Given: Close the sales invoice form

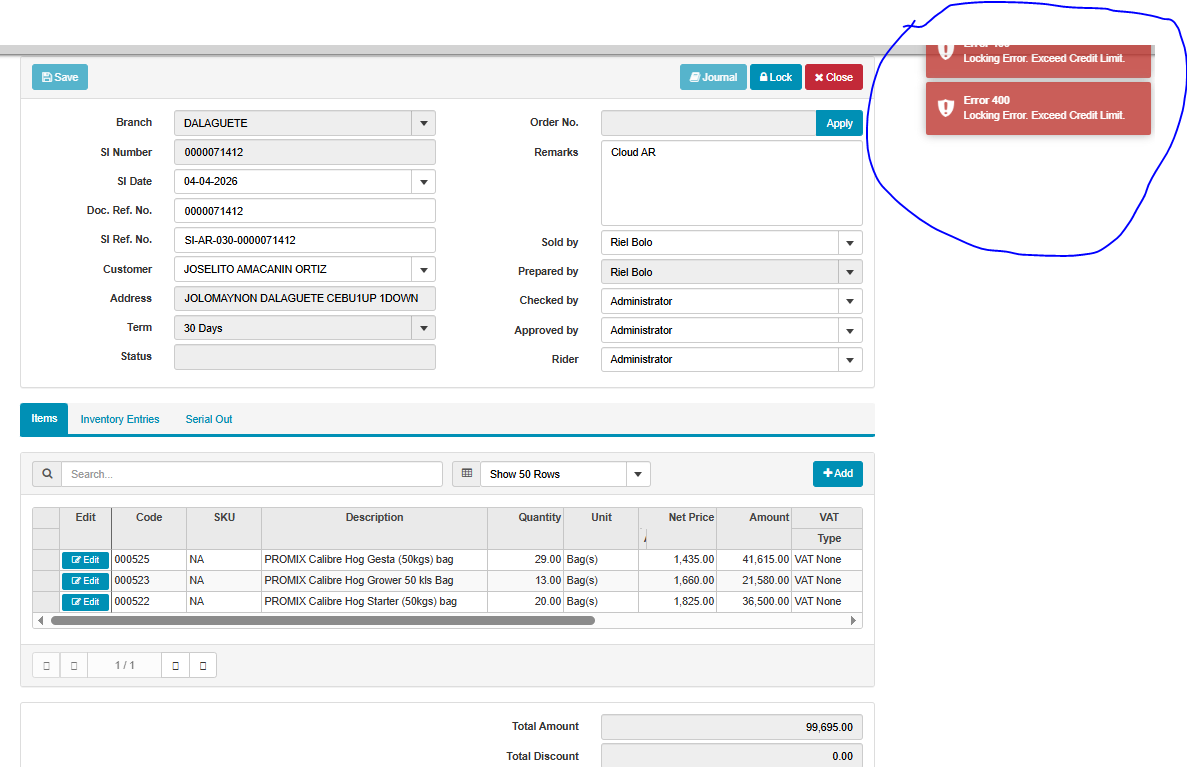Looking at the screenshot, I should click(833, 77).
